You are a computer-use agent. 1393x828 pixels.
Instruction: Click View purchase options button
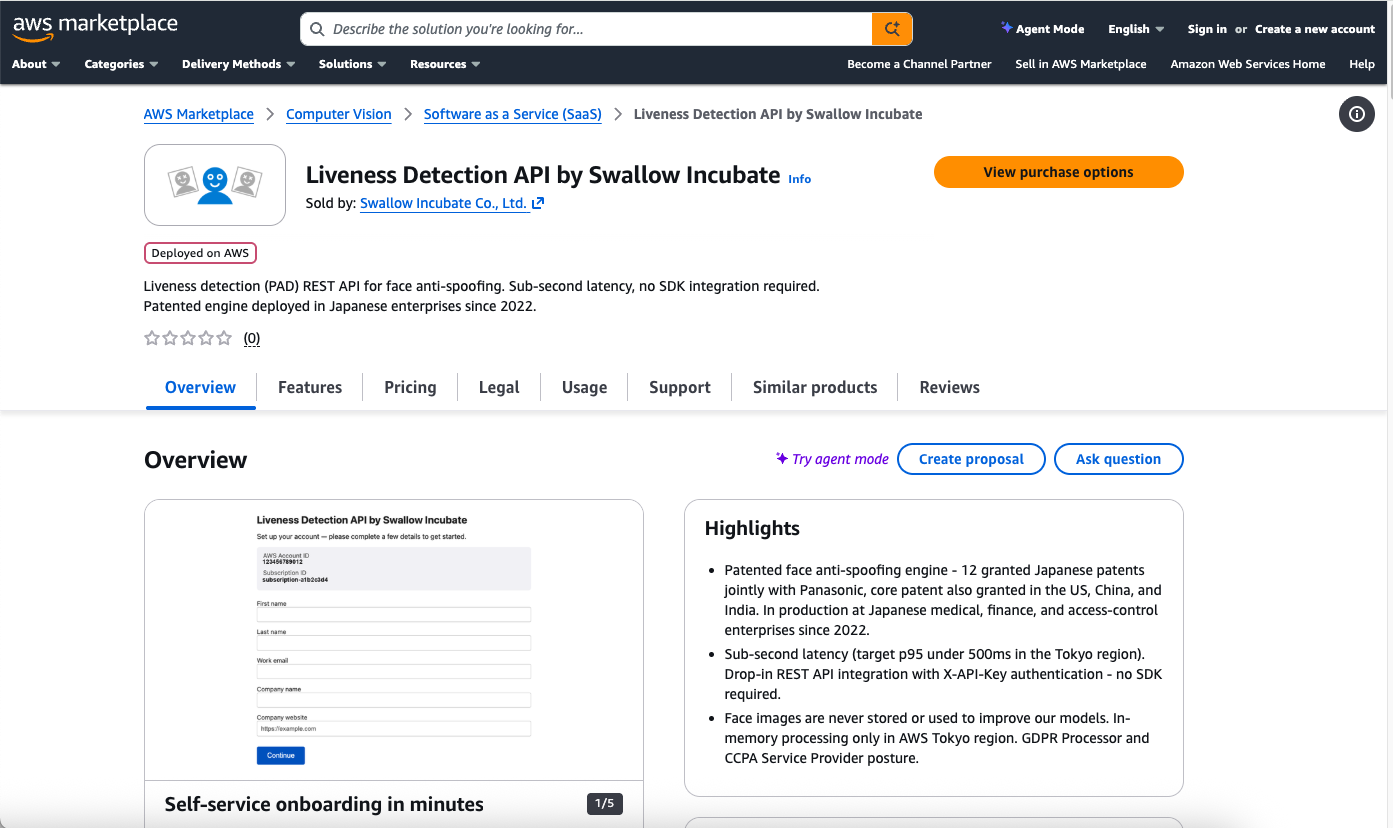[1058, 172]
